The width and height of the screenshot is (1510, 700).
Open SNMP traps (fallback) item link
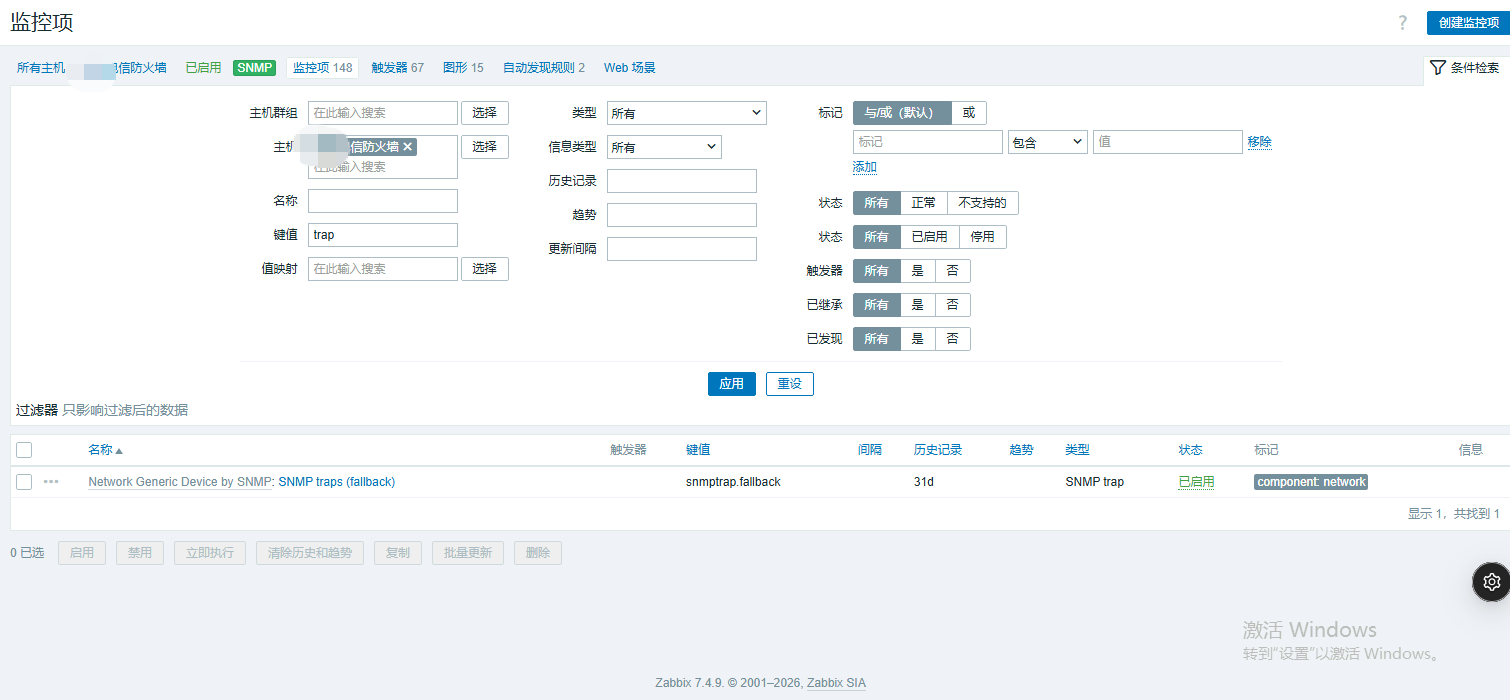[x=337, y=482]
